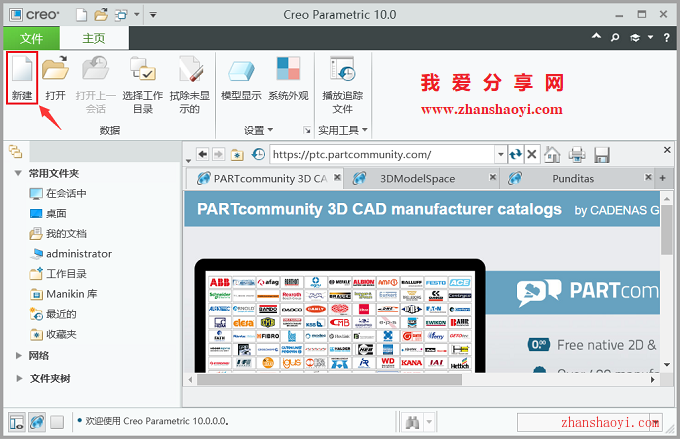This screenshot has width=680, height=439.
Task: Open the URL address history dropdown
Action: tap(500, 154)
